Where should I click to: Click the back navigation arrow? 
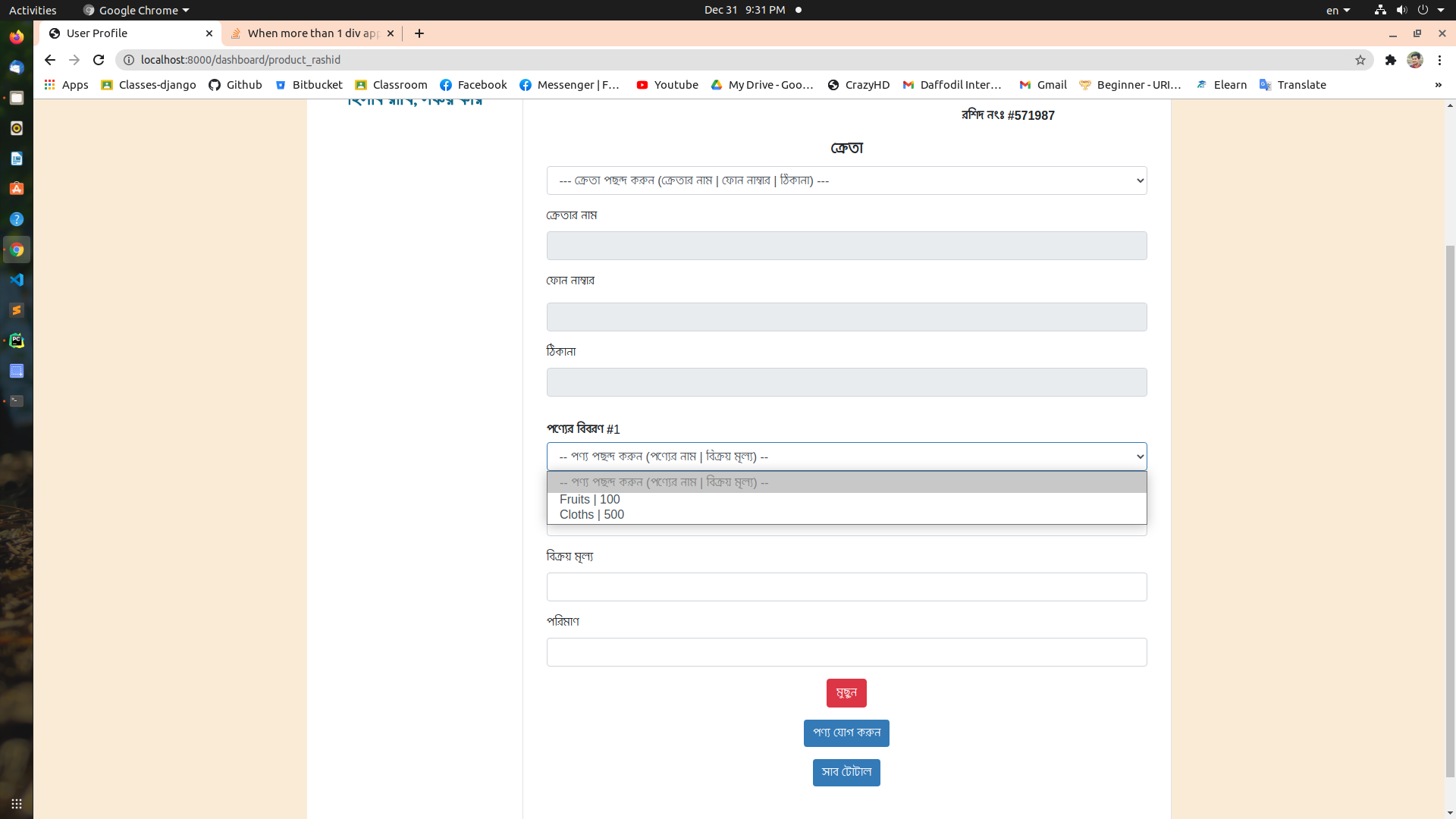click(x=50, y=60)
